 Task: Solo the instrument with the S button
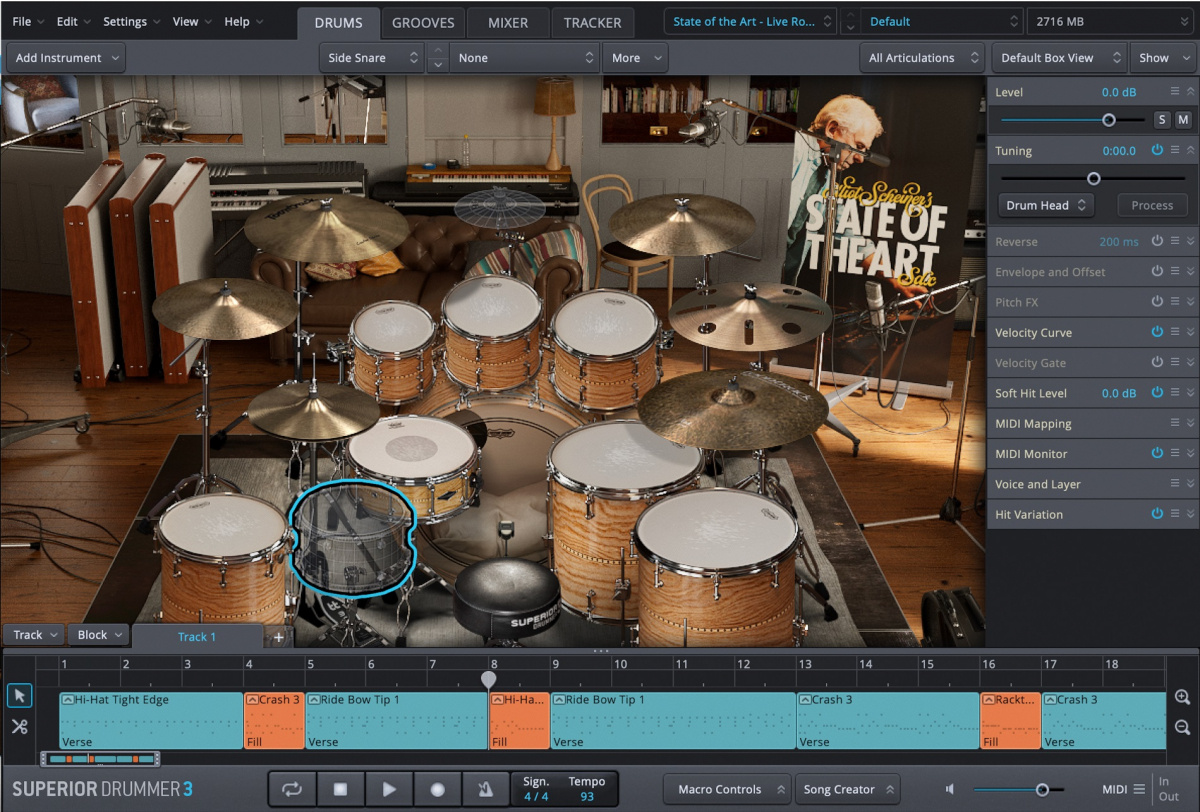pos(1162,119)
